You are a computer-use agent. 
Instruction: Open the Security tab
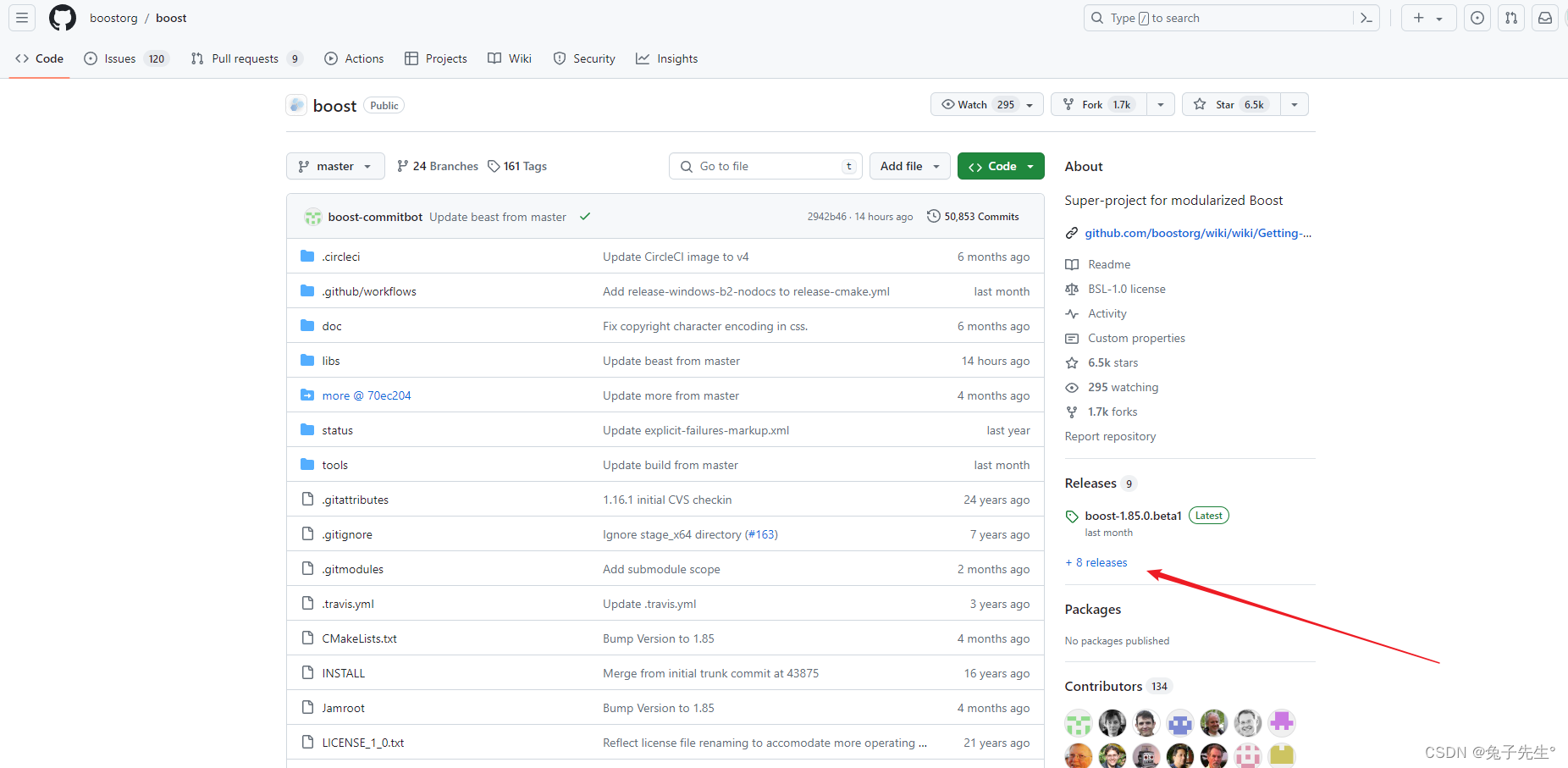(584, 58)
